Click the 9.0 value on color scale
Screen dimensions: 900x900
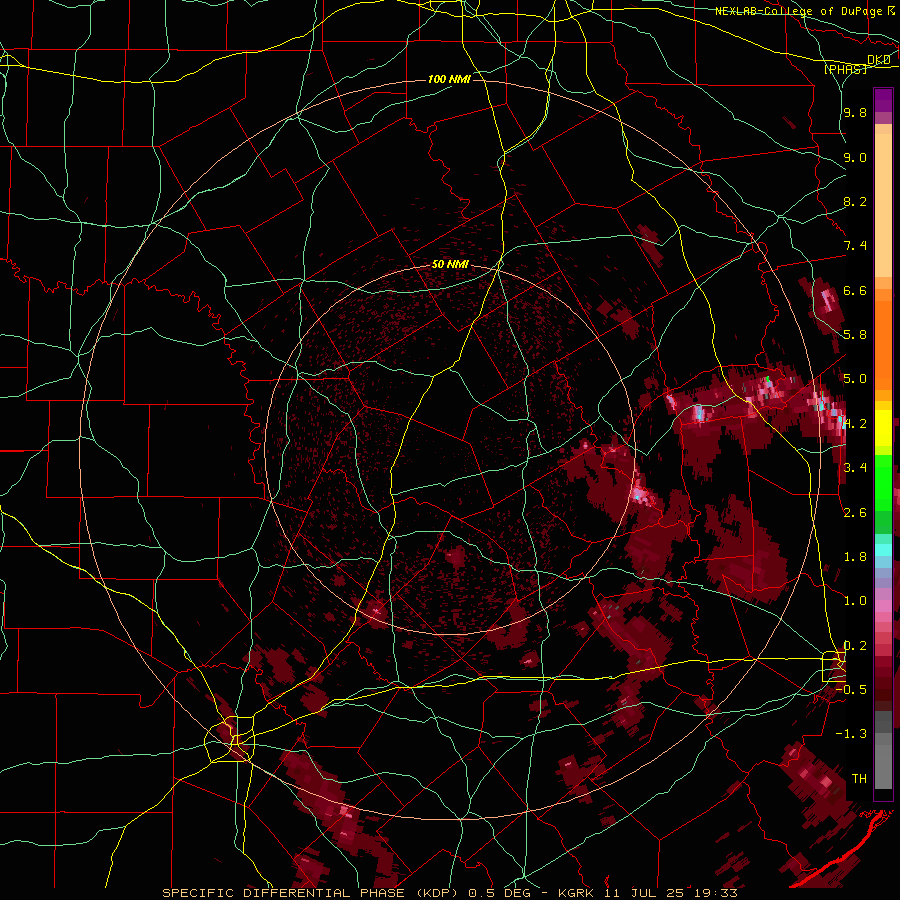(855, 157)
